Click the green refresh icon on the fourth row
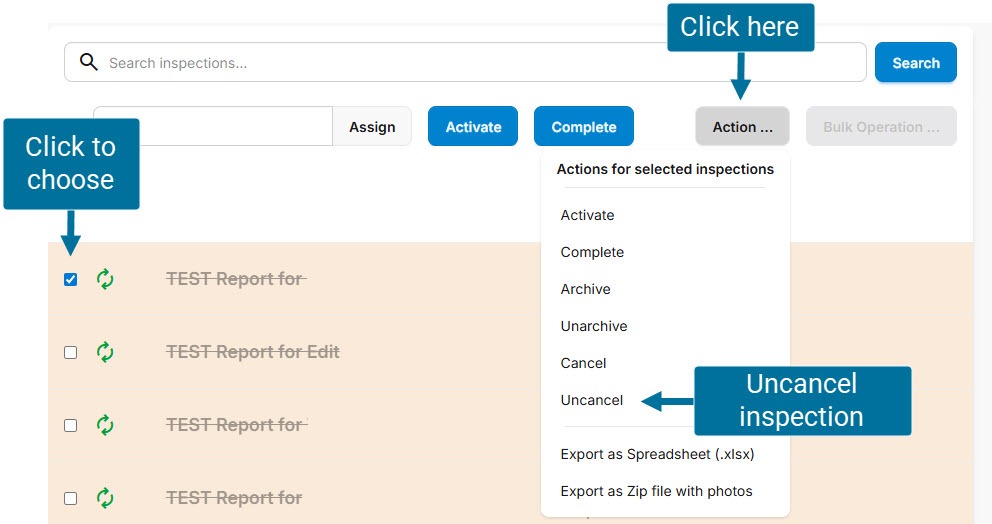Viewport: 992px width, 524px height. coord(105,498)
